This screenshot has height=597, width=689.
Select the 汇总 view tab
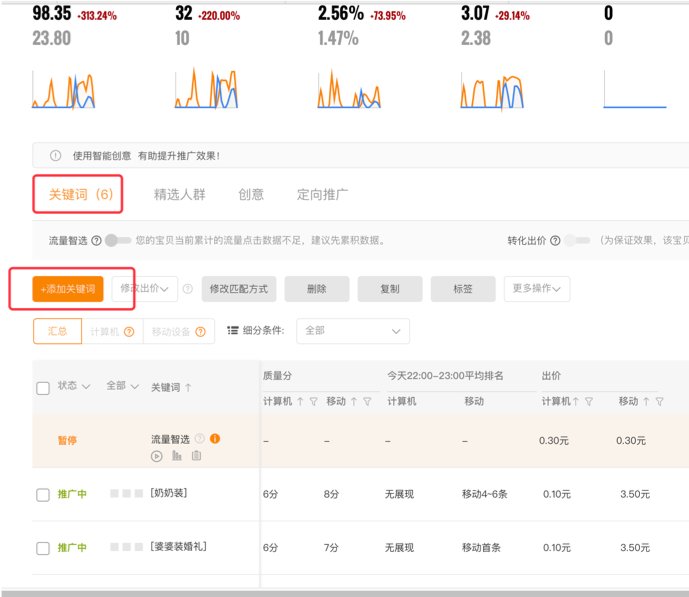[58, 331]
